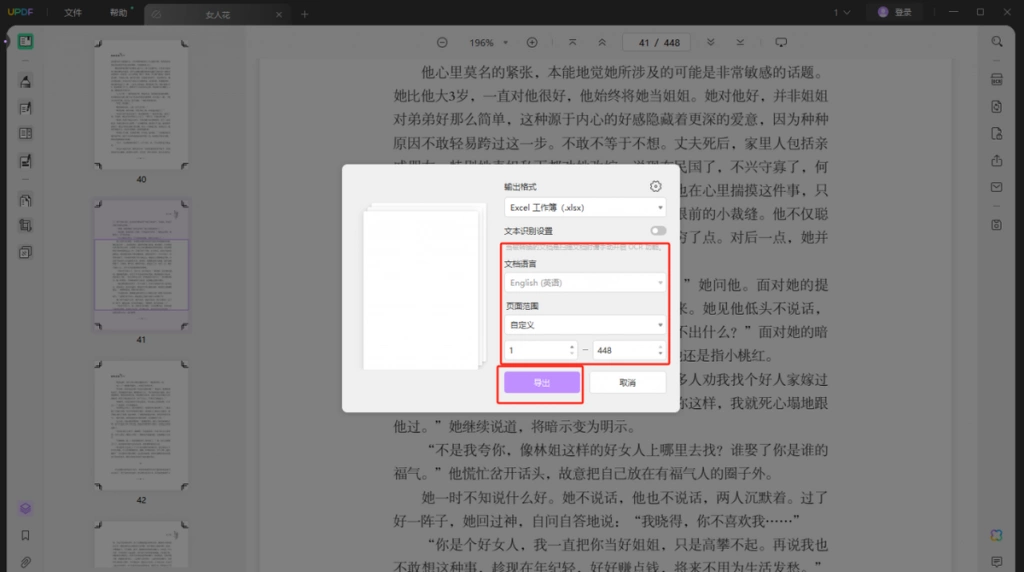Close the 女人花 tab
Image resolution: width=1024 pixels, height=572 pixels.
coord(279,14)
